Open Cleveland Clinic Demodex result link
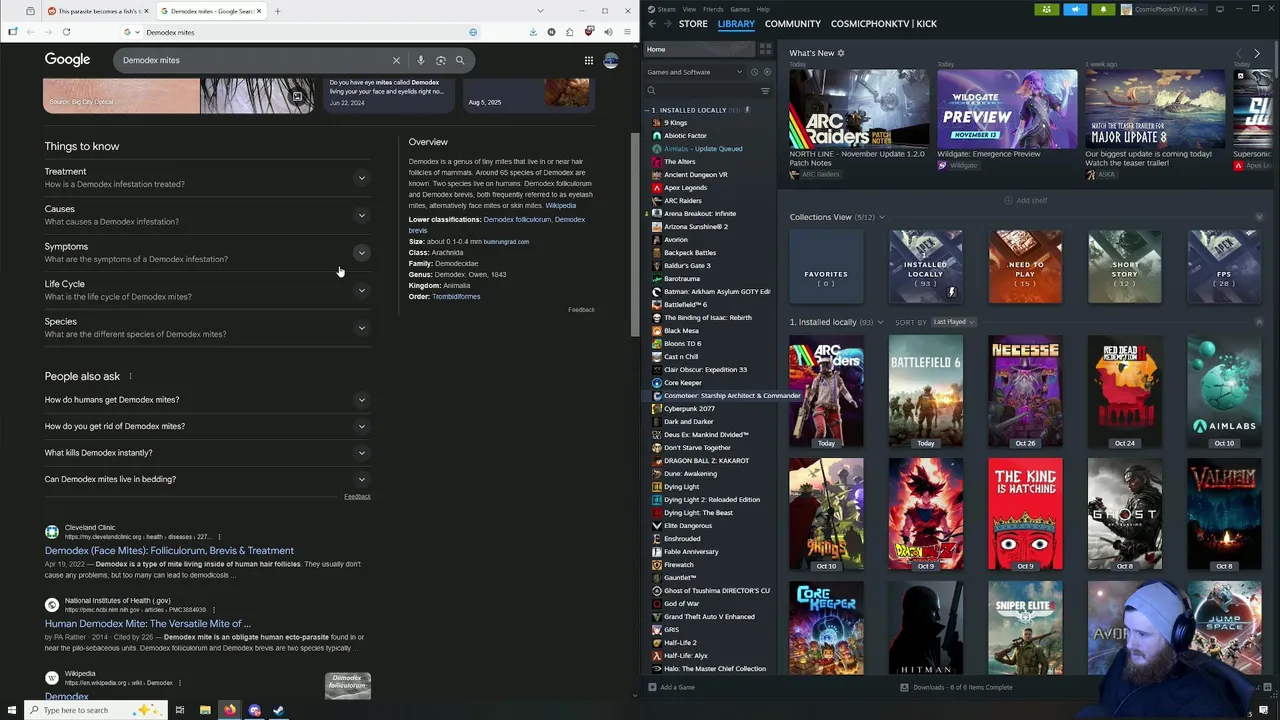 point(169,550)
